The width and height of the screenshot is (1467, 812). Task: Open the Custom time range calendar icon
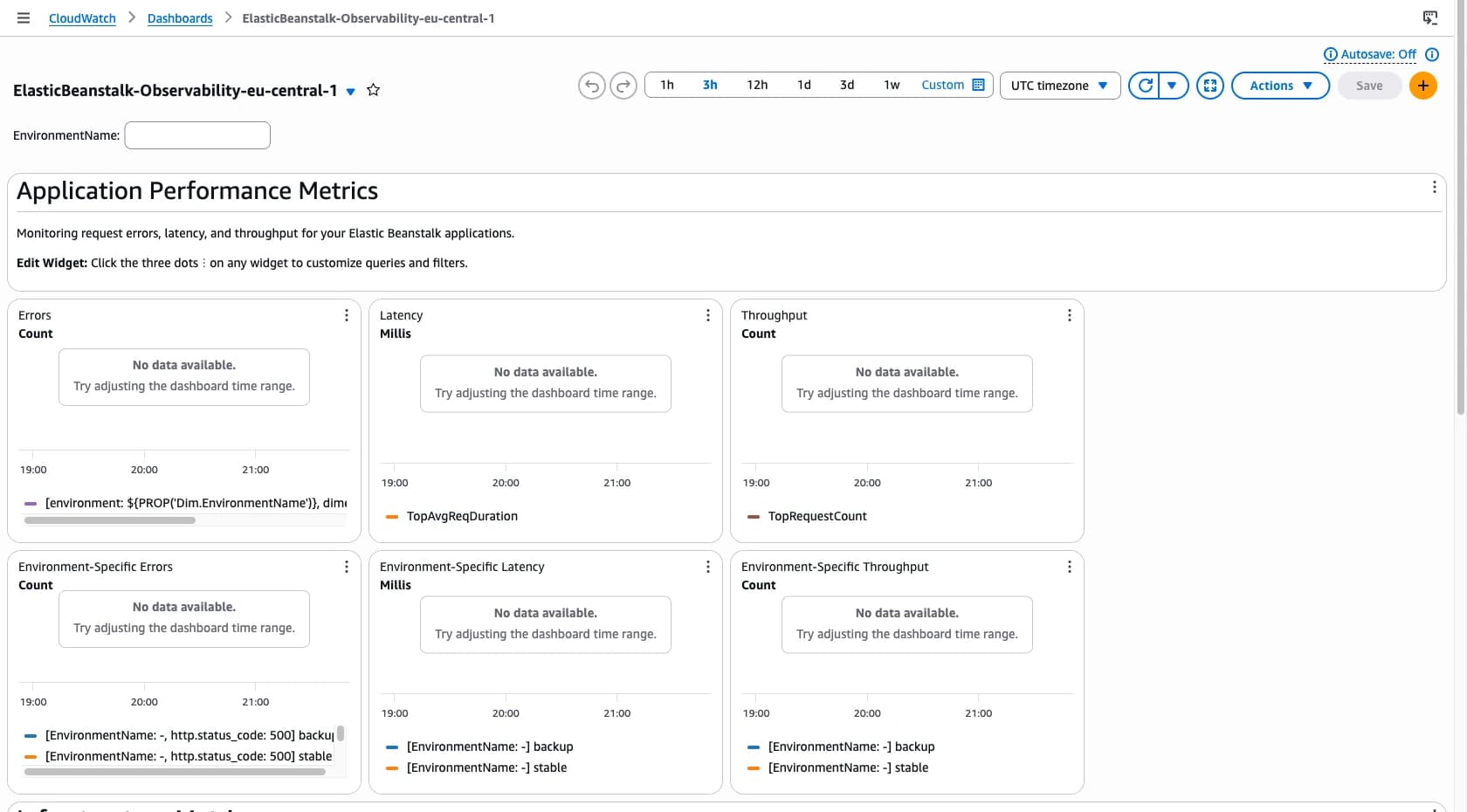pyautogui.click(x=979, y=85)
